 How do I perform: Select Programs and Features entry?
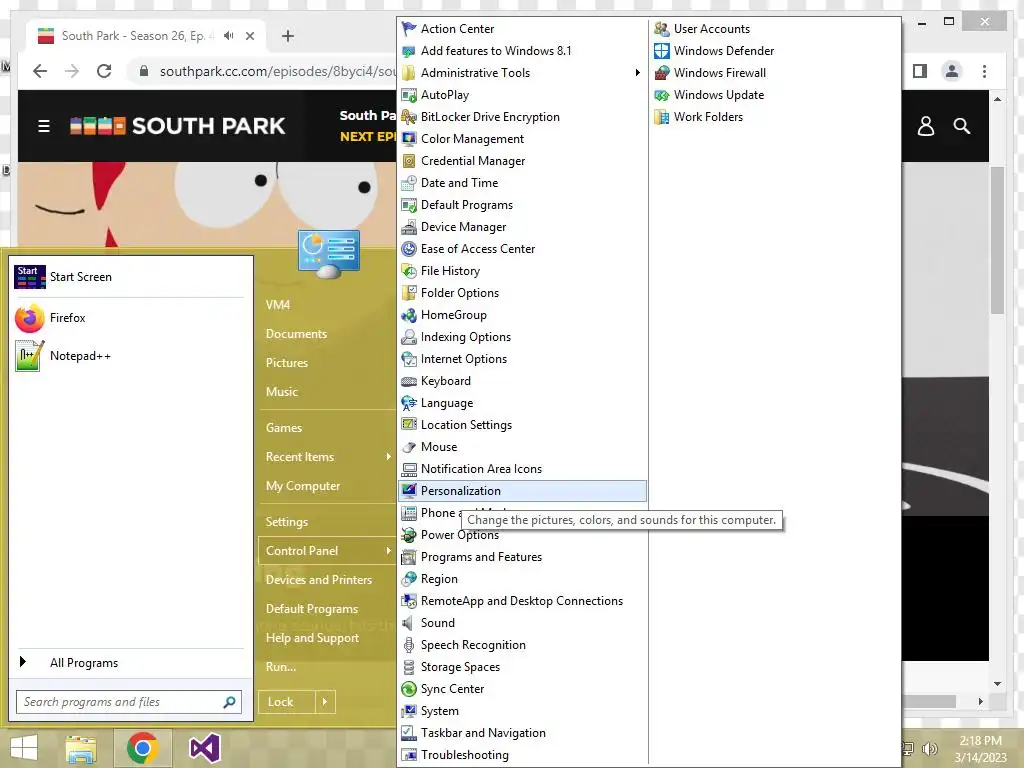[x=522, y=557]
